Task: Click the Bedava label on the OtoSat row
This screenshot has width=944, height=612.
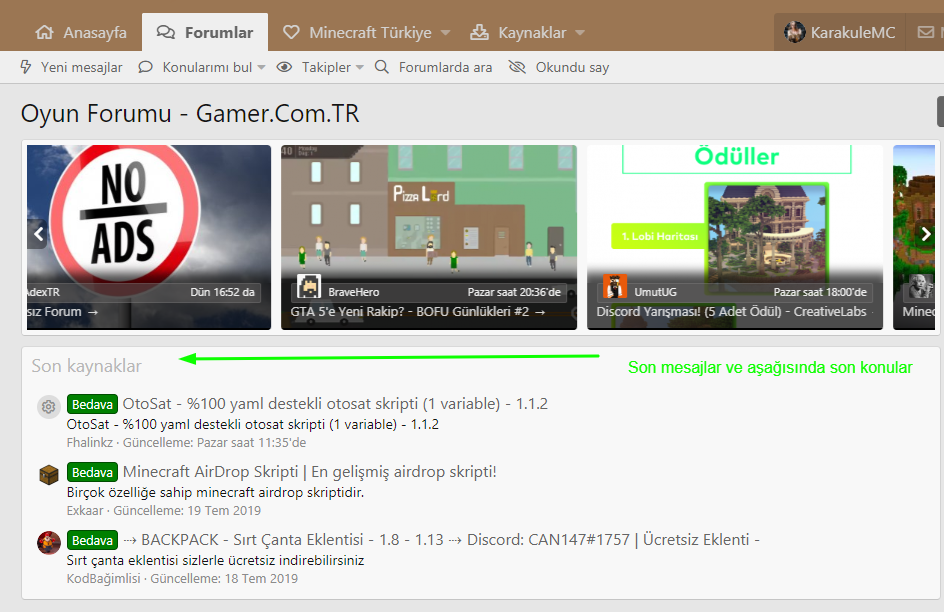Action: tap(92, 404)
